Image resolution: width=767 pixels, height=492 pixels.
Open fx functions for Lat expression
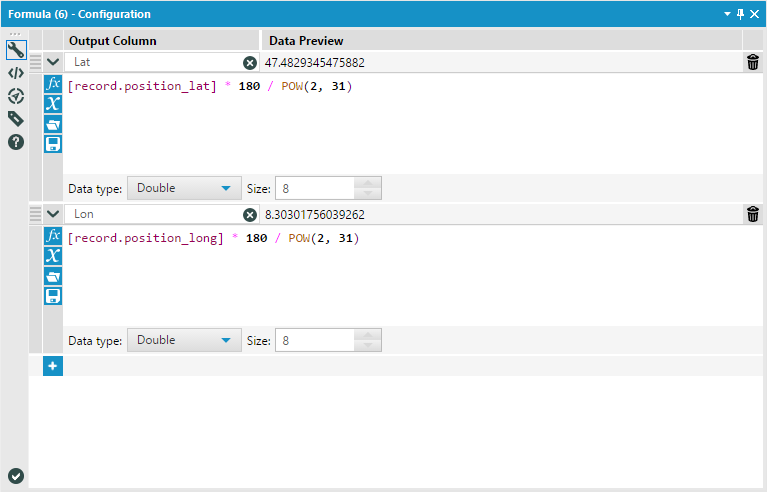53,84
